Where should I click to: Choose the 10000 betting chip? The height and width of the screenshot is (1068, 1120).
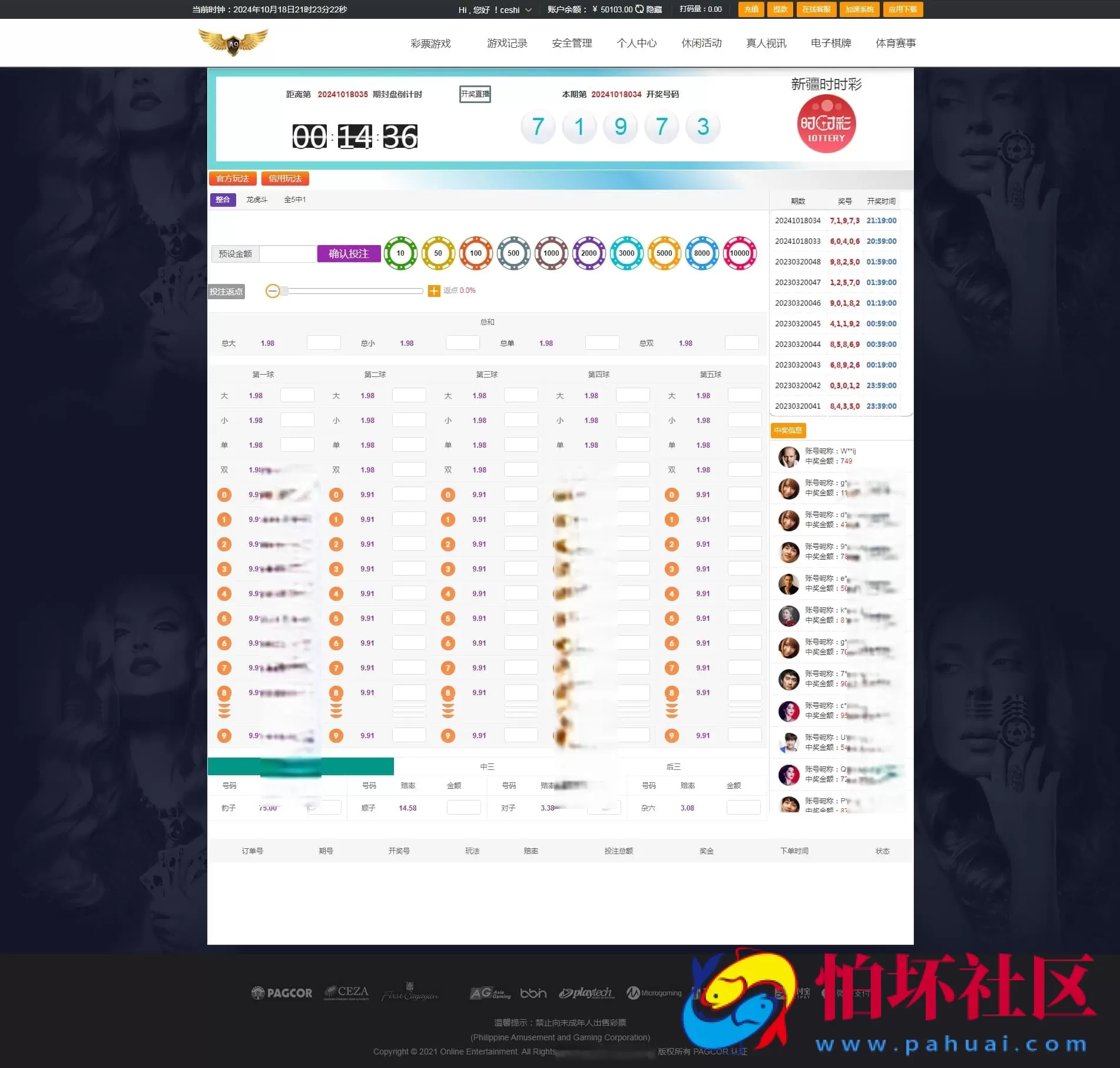click(740, 253)
